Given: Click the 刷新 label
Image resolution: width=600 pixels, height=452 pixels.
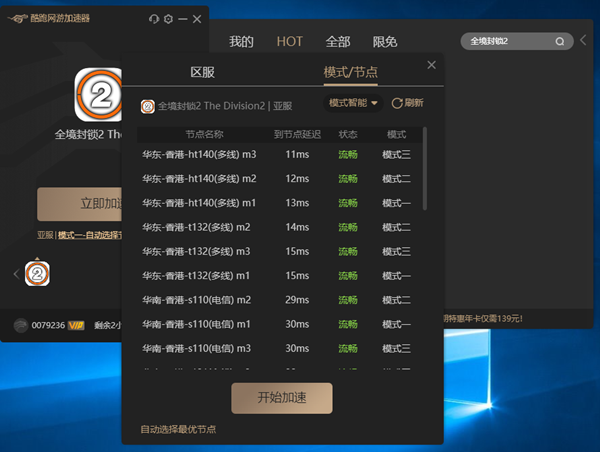Looking at the screenshot, I should [x=414, y=103].
